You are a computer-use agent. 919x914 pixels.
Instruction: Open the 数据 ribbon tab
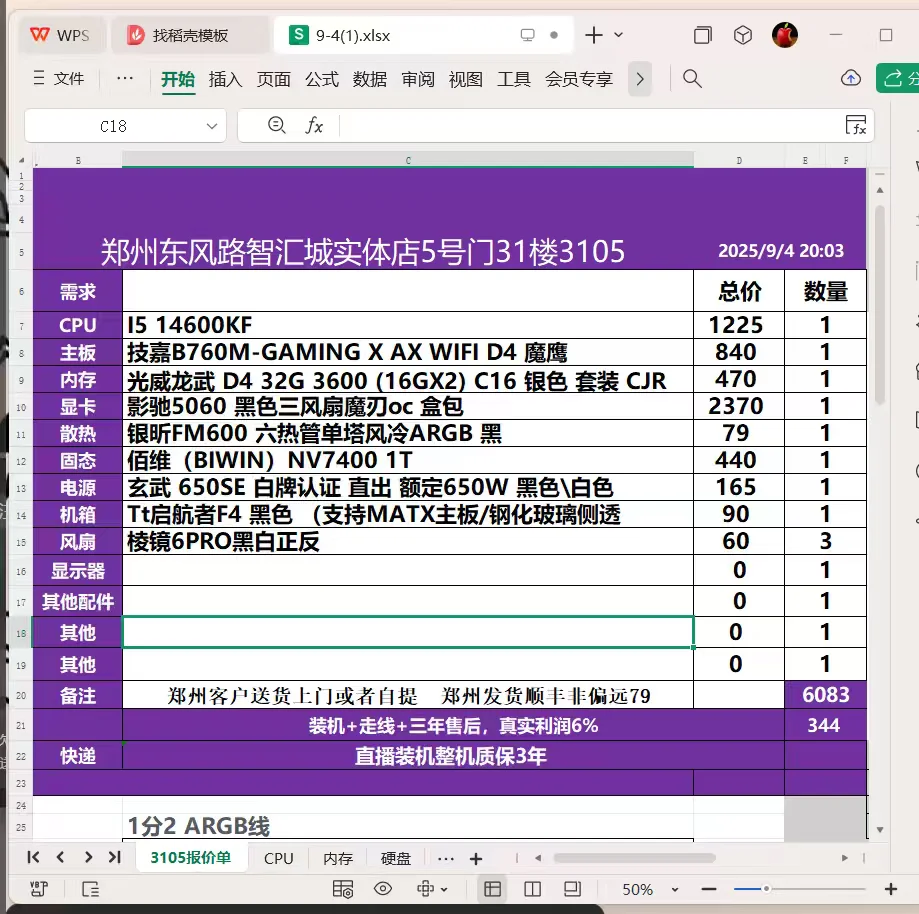point(370,79)
